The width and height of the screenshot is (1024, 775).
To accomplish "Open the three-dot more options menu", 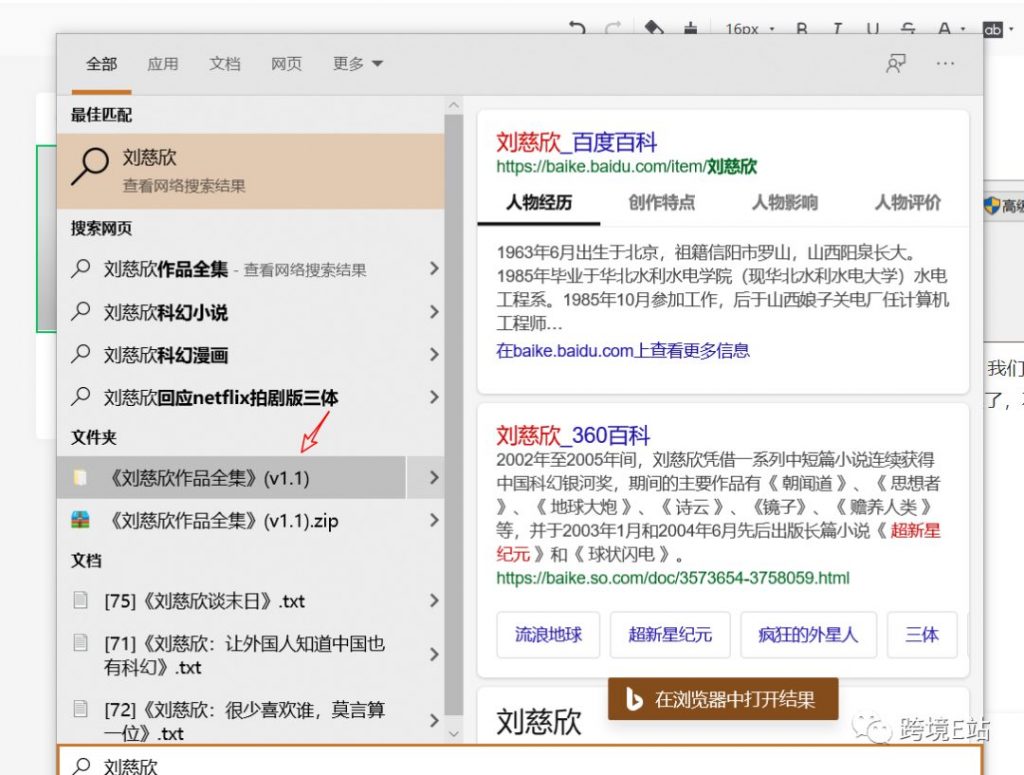I will point(945,63).
